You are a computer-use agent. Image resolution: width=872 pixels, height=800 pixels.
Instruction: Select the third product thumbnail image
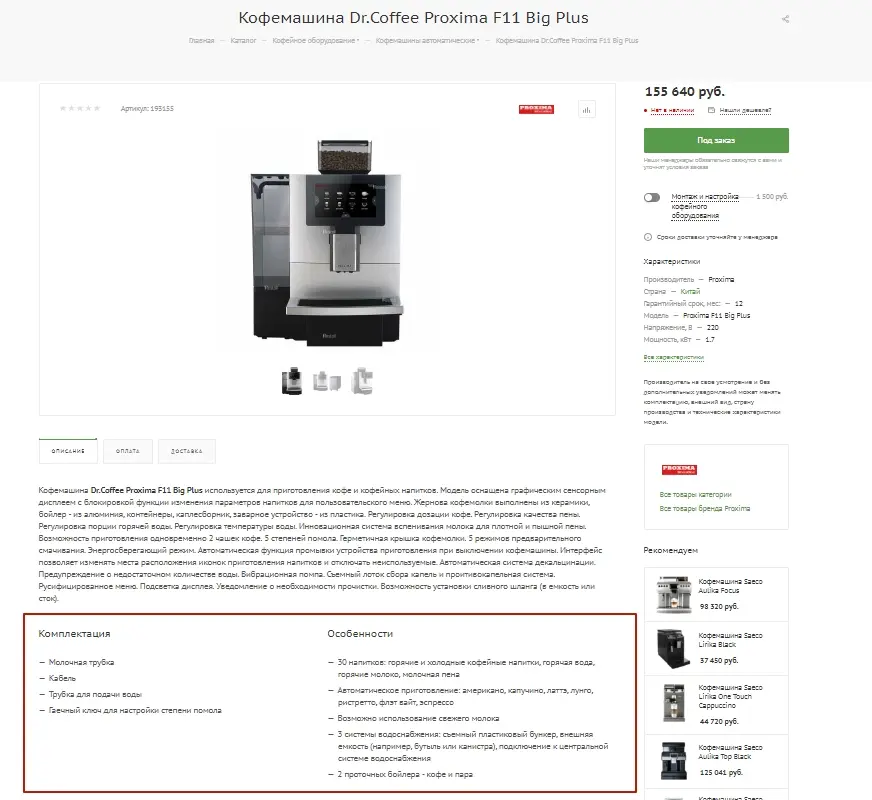[362, 381]
